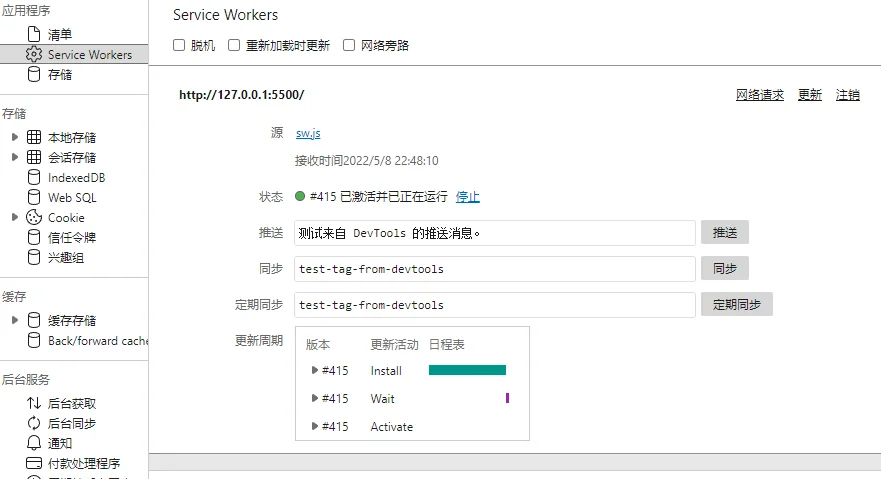Expand the #415 Install row
Image resolution: width=881 pixels, height=479 pixels.
pos(315,370)
